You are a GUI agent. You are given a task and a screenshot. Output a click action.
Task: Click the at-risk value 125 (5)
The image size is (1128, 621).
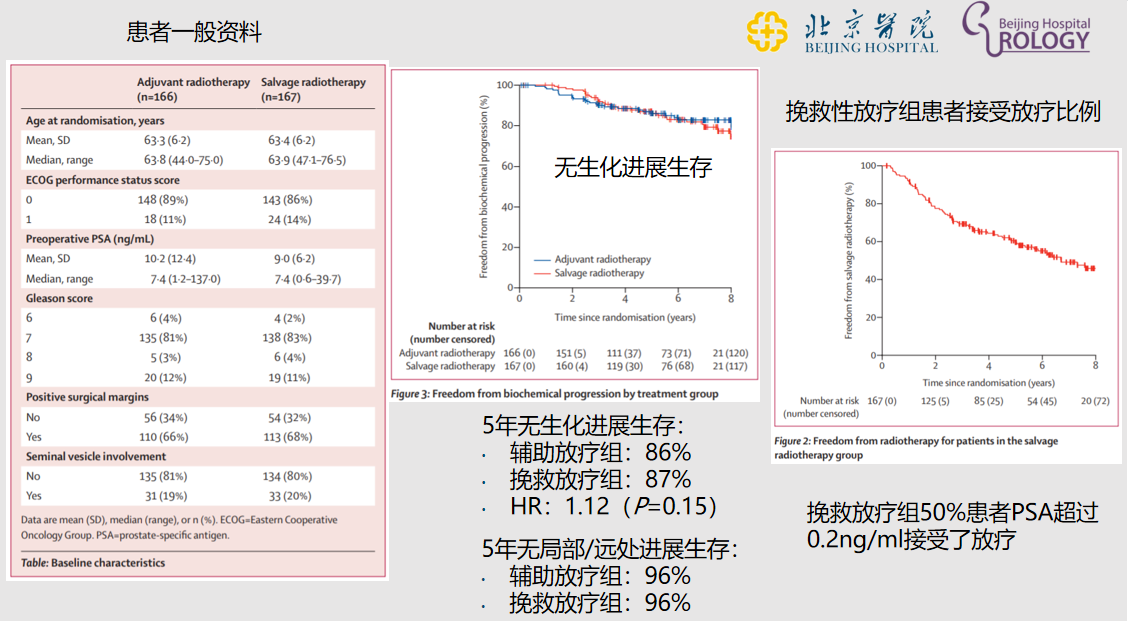[x=934, y=401]
